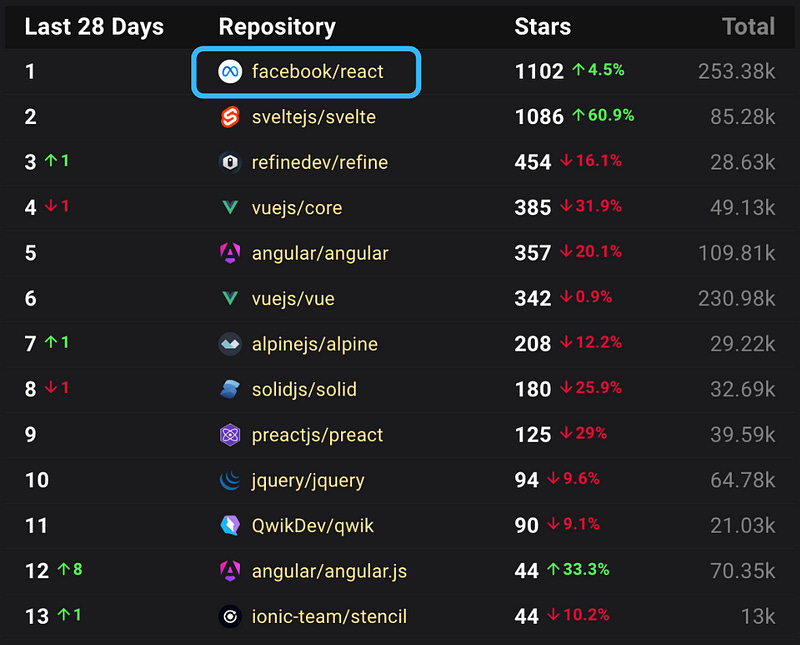Open the preactjs/preact repository link

(x=317, y=435)
